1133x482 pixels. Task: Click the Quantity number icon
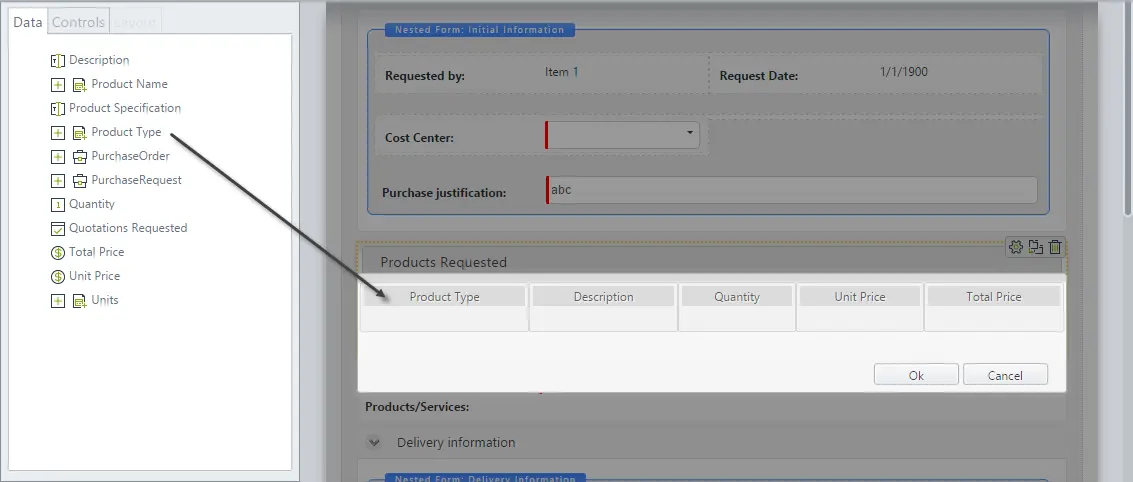[58, 205]
